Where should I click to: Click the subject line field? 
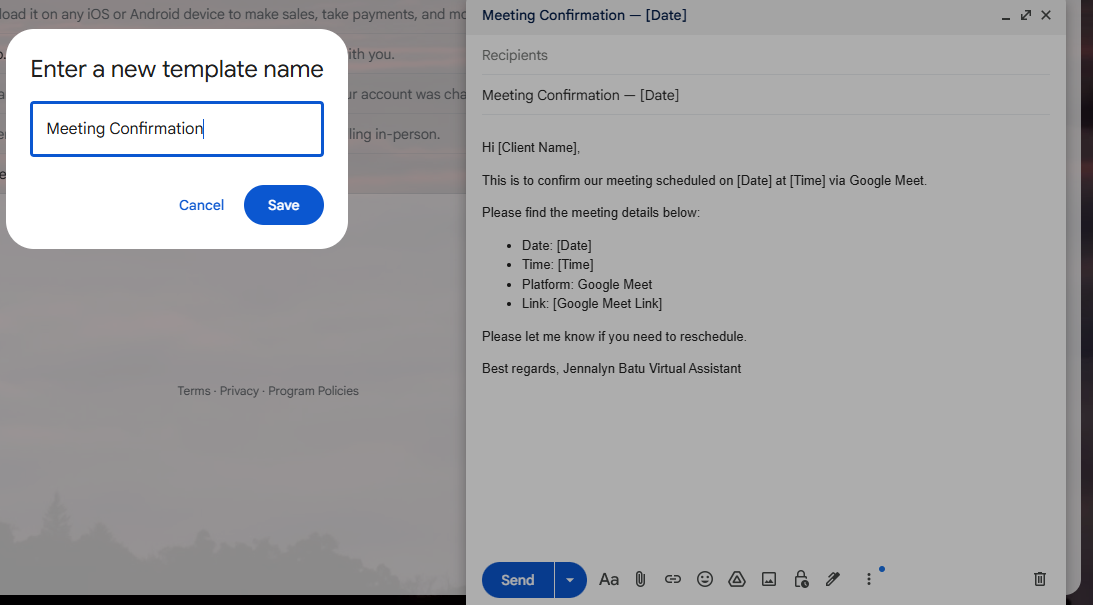click(765, 95)
